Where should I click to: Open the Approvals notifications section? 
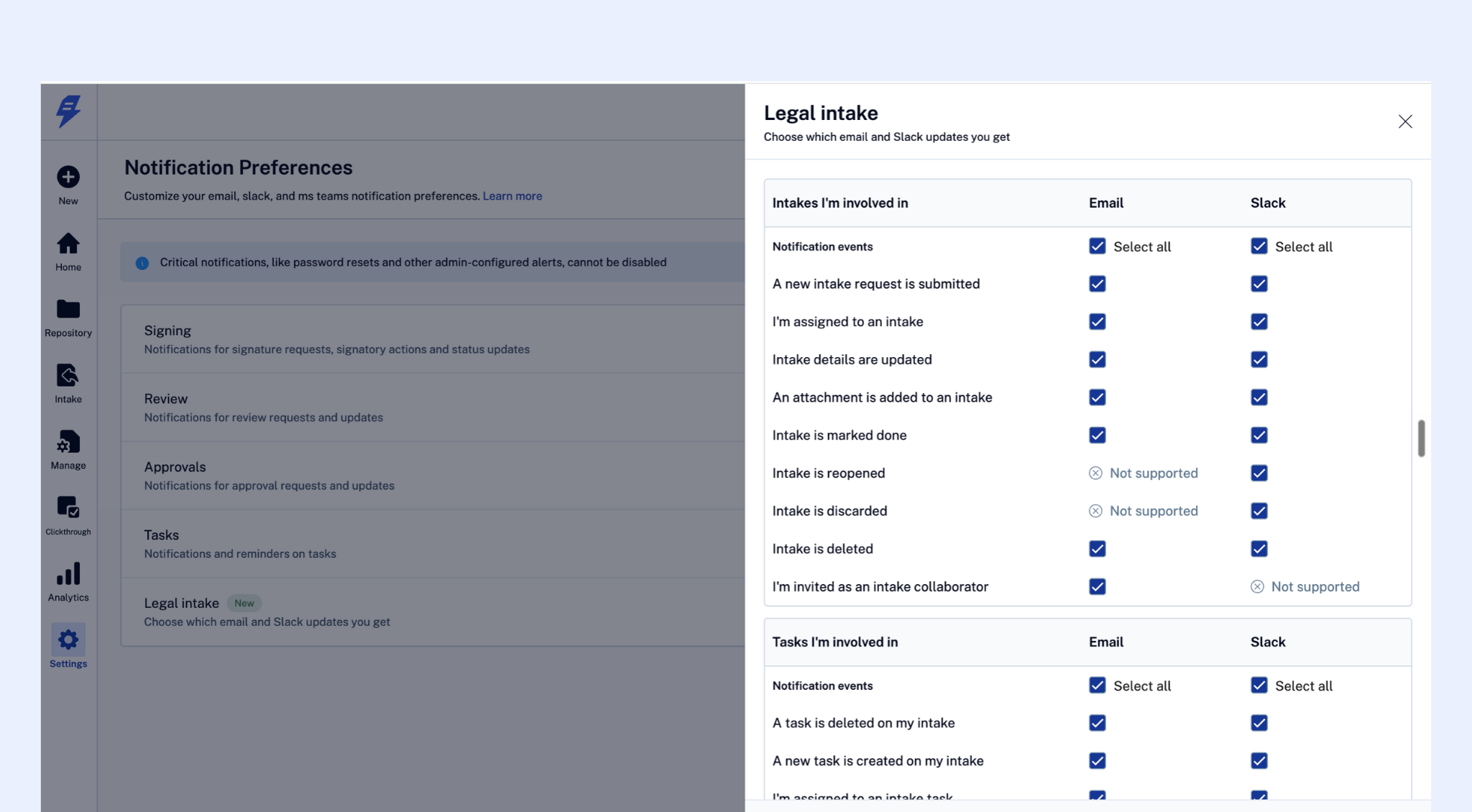click(433, 476)
